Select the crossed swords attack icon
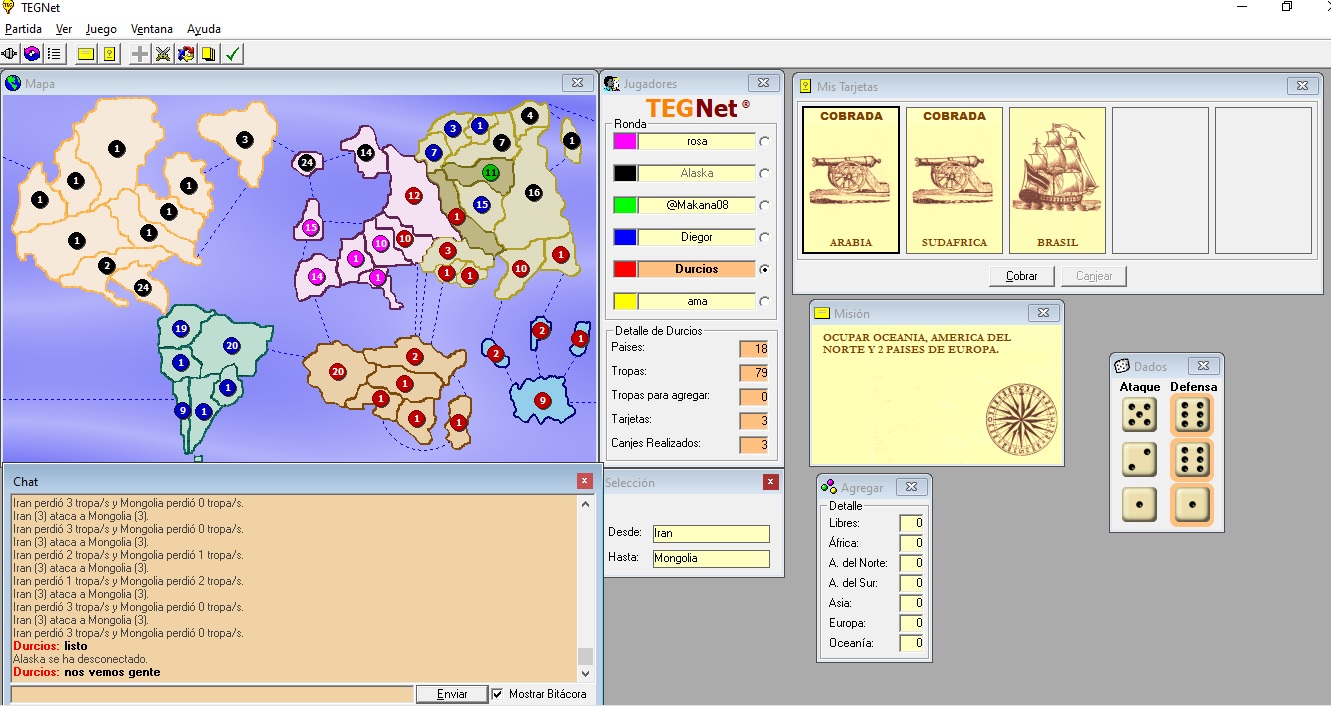This screenshot has width=1331, height=707. [163, 54]
